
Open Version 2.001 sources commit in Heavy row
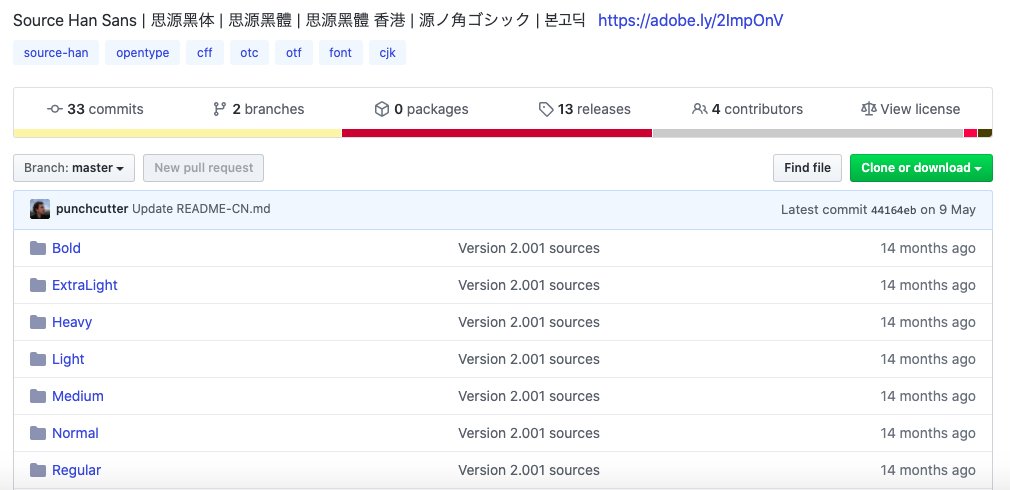[x=529, y=322]
